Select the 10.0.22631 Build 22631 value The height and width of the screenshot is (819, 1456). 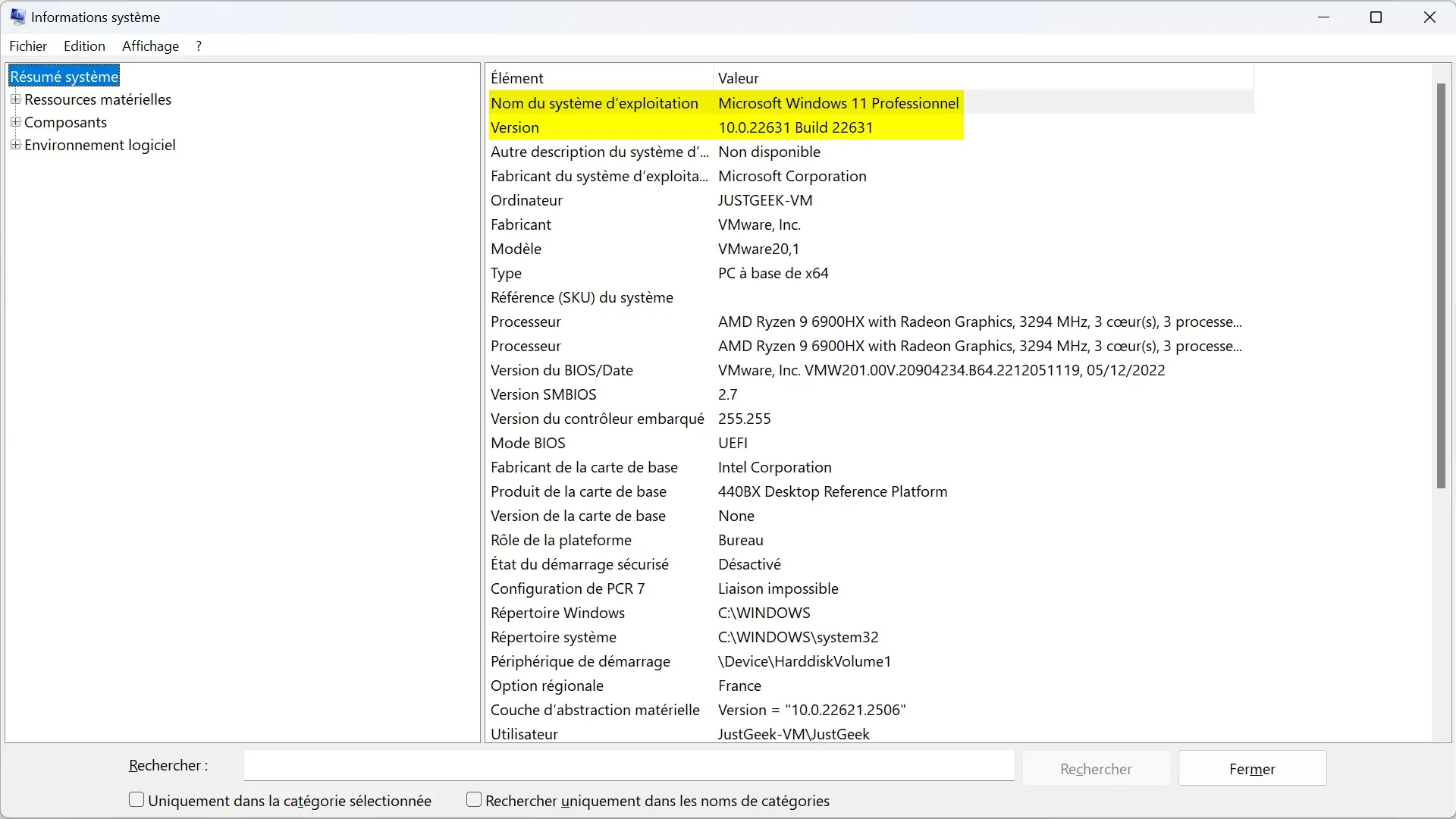click(795, 127)
